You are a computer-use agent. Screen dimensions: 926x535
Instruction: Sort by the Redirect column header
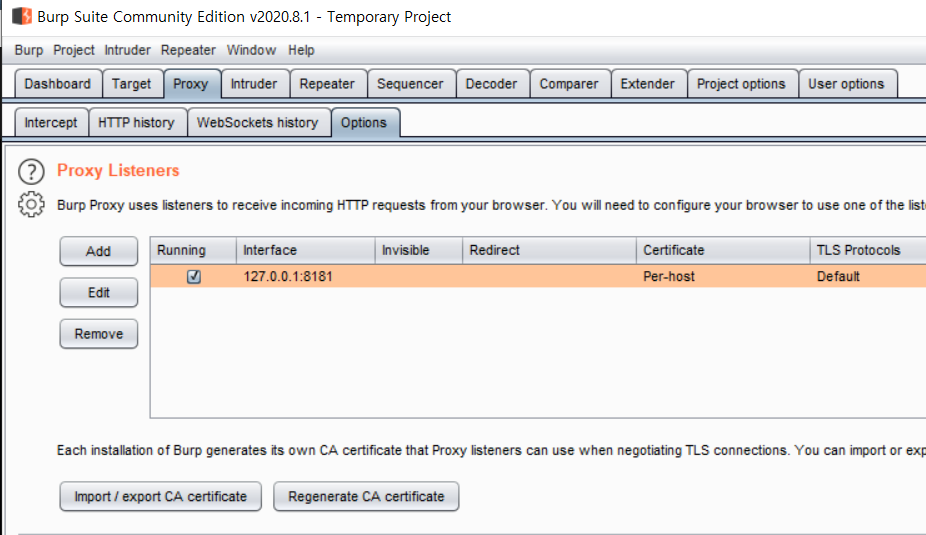[x=550, y=250]
